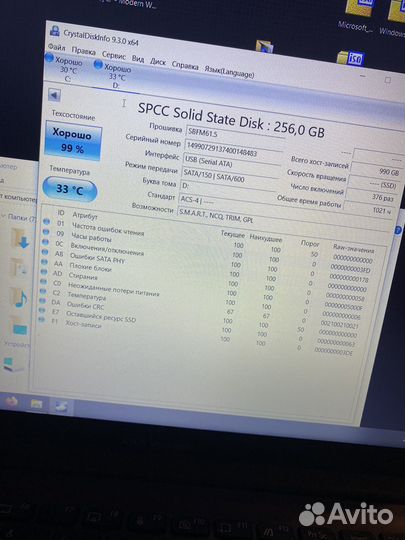This screenshot has width=405, height=540.
Task: Click CrystalDiskInfo icon on the taskbar
Action: point(61,406)
